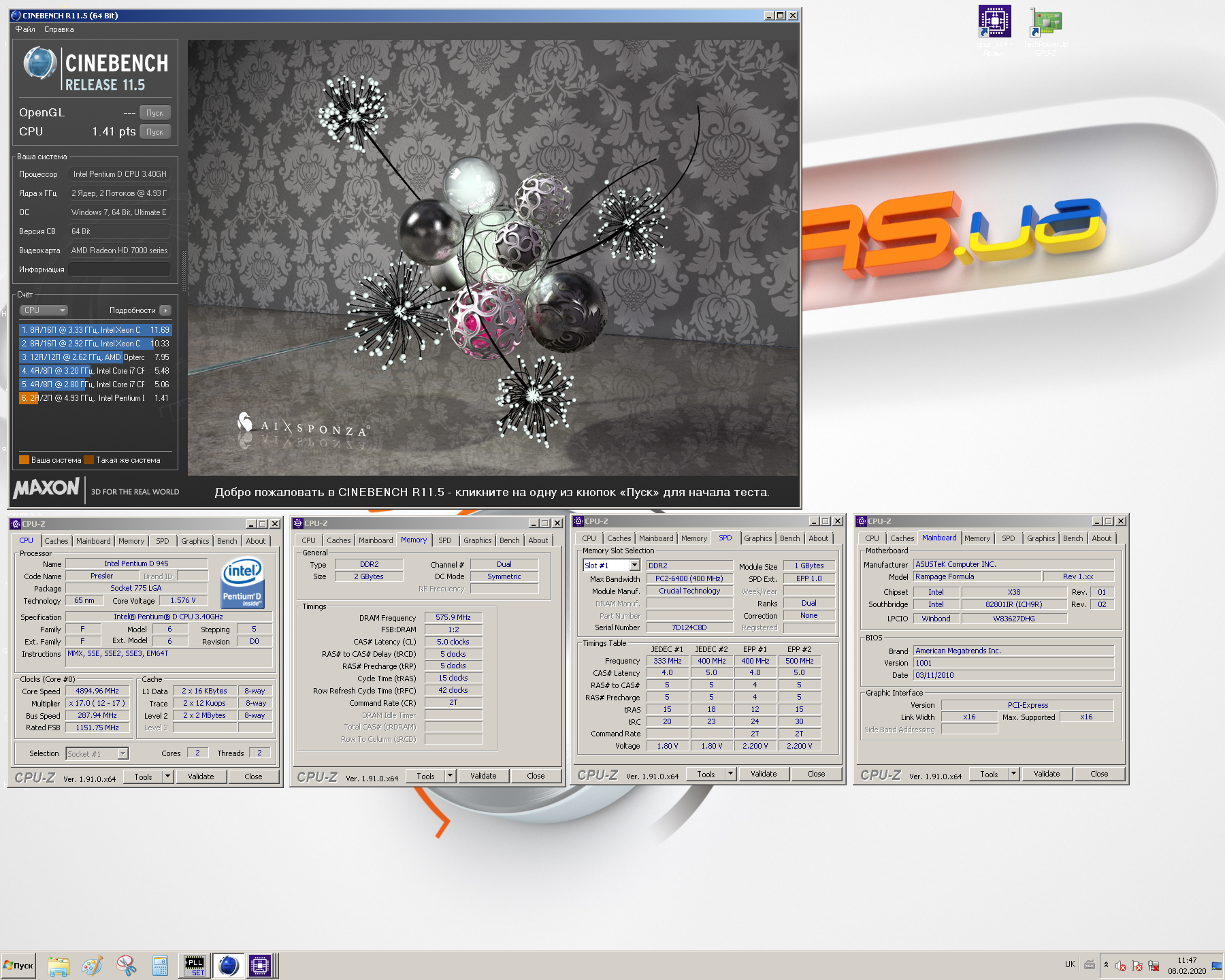The height and width of the screenshot is (980, 1225).
Task: Click the first CPU-Z window title bar icon
Action: pyautogui.click(x=16, y=524)
